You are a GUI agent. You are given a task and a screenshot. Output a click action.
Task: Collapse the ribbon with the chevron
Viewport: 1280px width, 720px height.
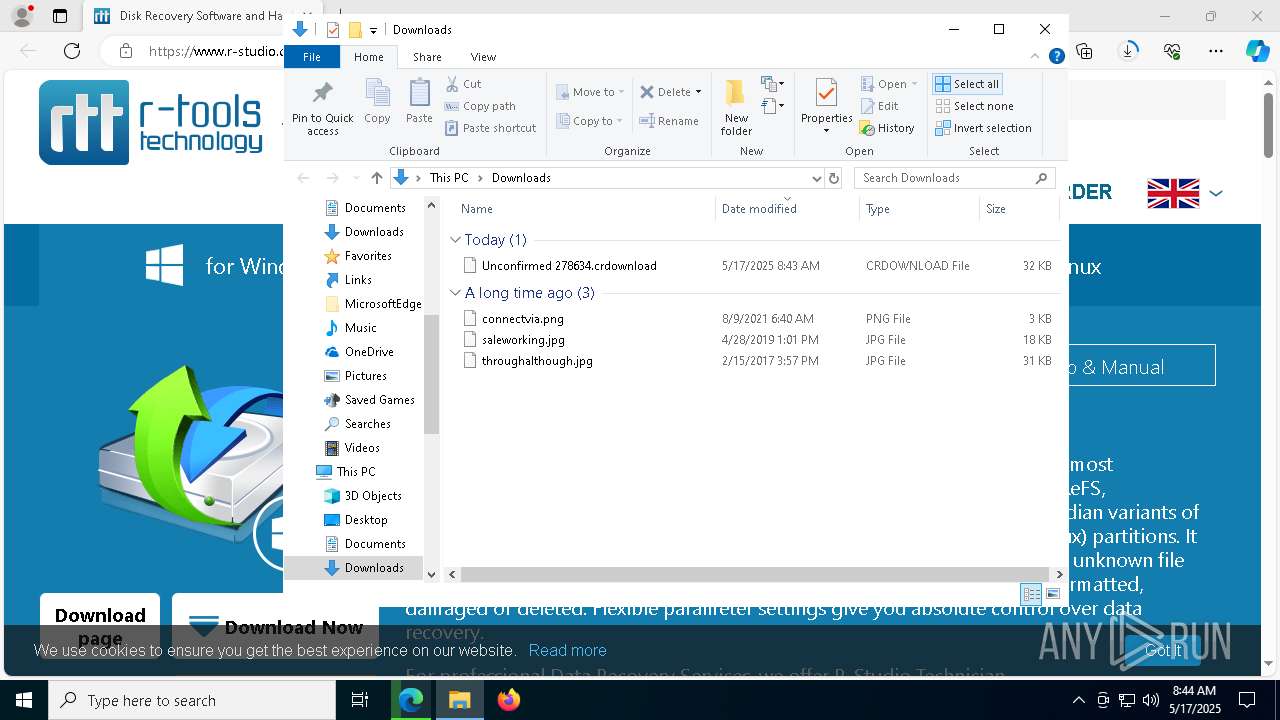[x=1035, y=57]
